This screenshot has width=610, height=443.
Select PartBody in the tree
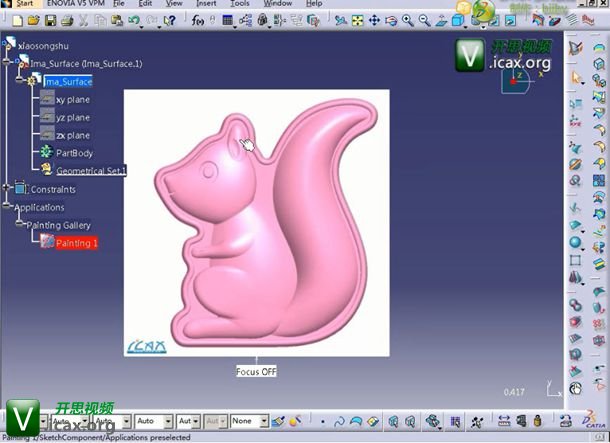pos(74,153)
